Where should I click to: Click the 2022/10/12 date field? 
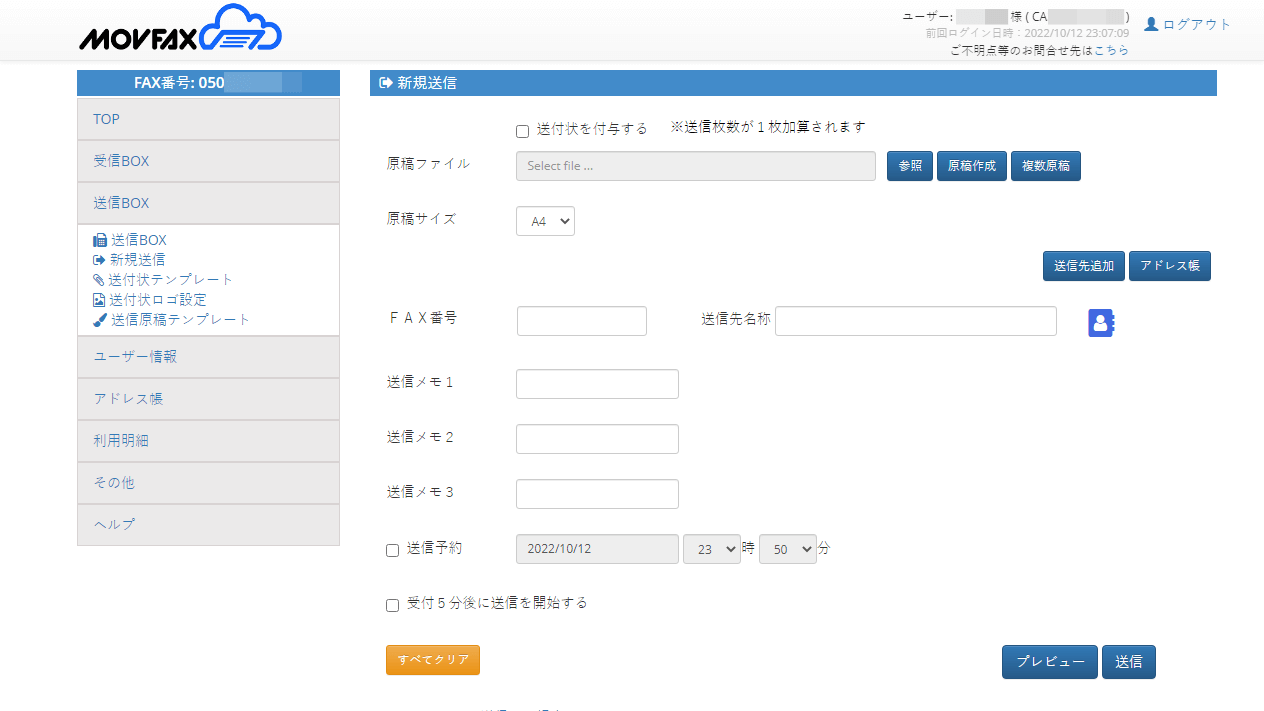pos(597,549)
